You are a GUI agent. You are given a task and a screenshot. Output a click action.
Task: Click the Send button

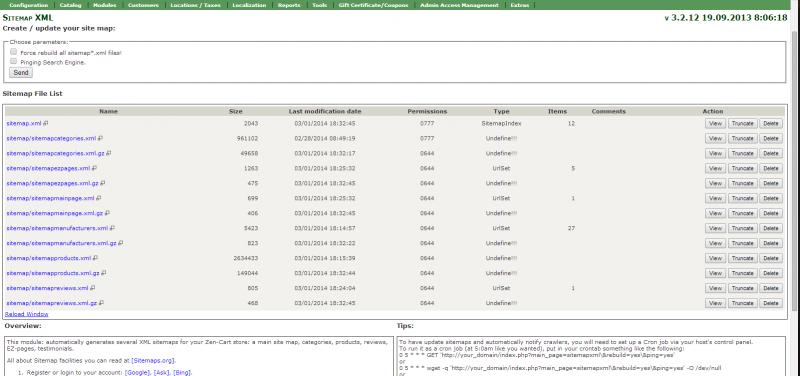[21, 73]
